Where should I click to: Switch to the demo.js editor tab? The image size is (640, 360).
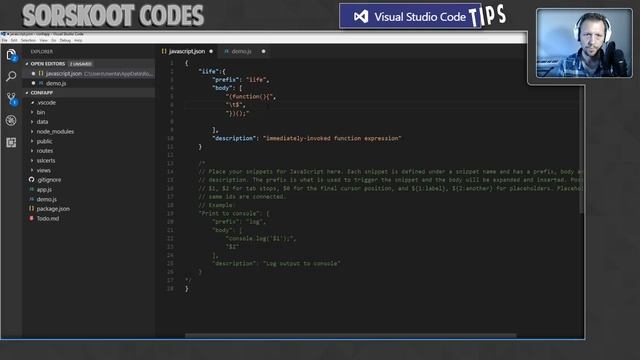tap(244, 51)
